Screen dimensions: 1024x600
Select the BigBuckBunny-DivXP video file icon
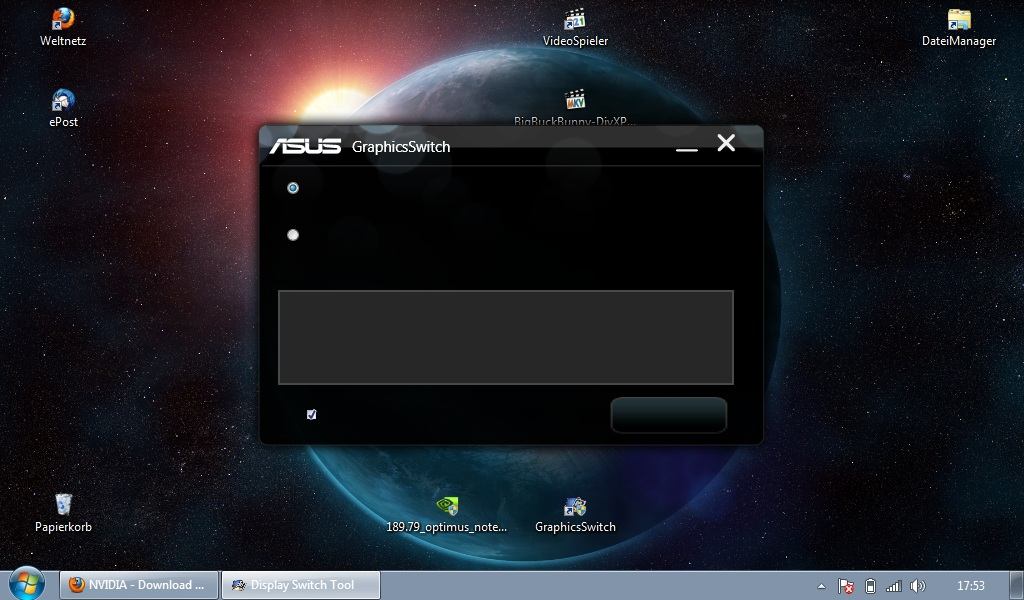pyautogui.click(x=575, y=106)
